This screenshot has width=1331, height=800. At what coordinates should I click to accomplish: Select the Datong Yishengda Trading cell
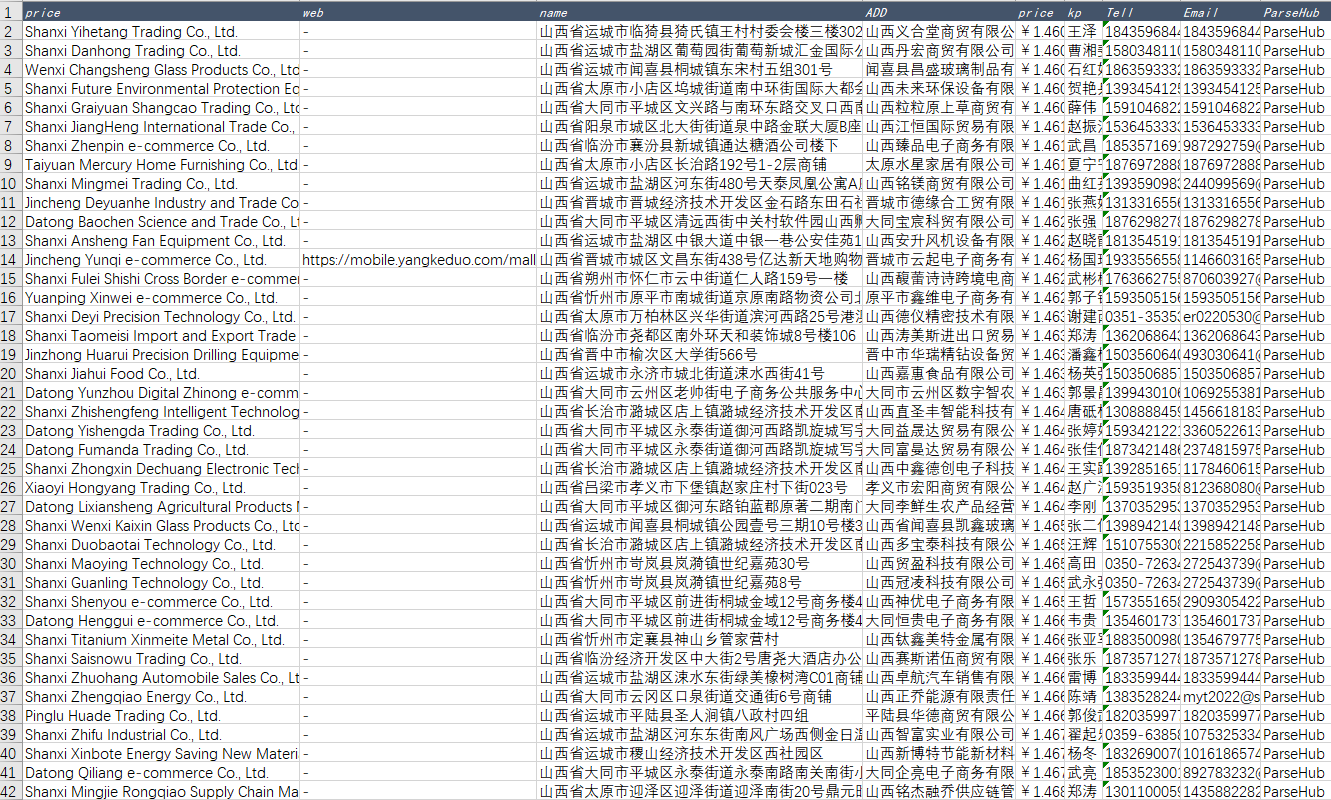(160, 431)
